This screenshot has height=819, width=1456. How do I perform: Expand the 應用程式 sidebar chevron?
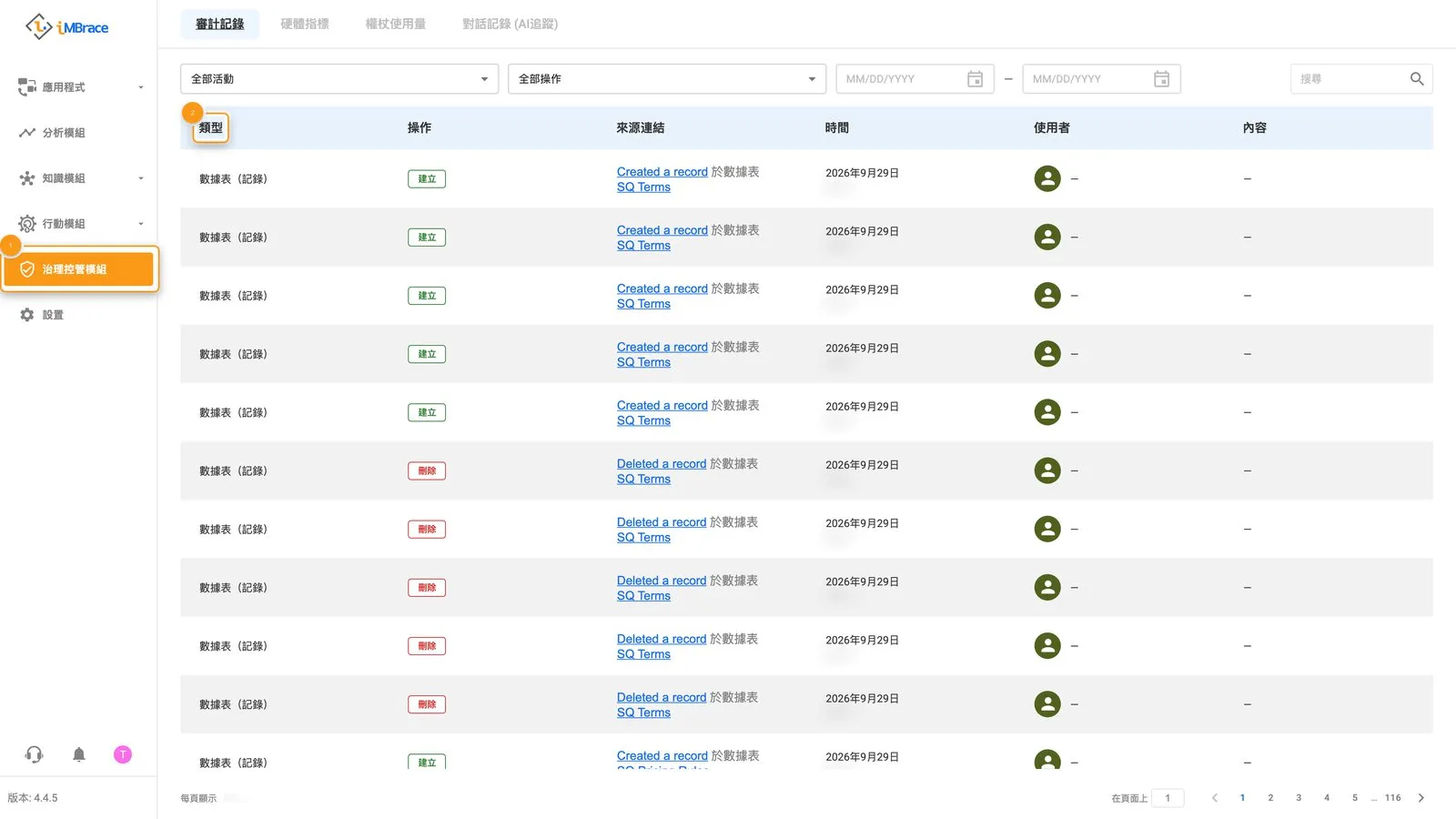point(141,87)
